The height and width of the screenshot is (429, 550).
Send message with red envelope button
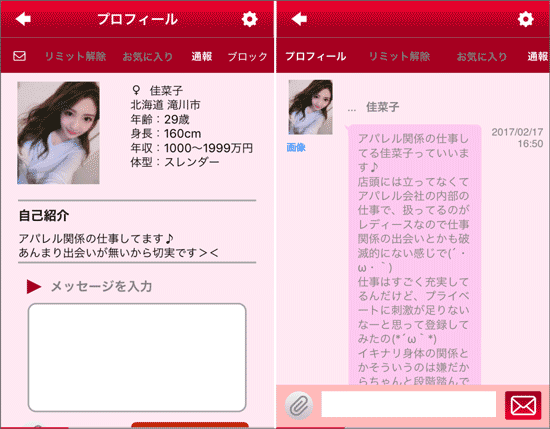point(523,405)
